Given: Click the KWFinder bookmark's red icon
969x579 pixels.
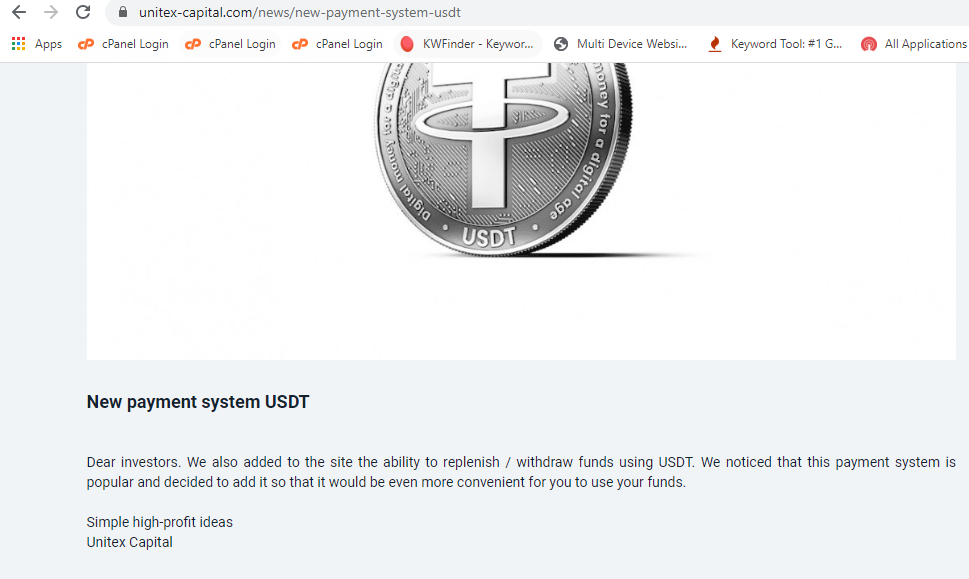Looking at the screenshot, I should click(x=407, y=44).
